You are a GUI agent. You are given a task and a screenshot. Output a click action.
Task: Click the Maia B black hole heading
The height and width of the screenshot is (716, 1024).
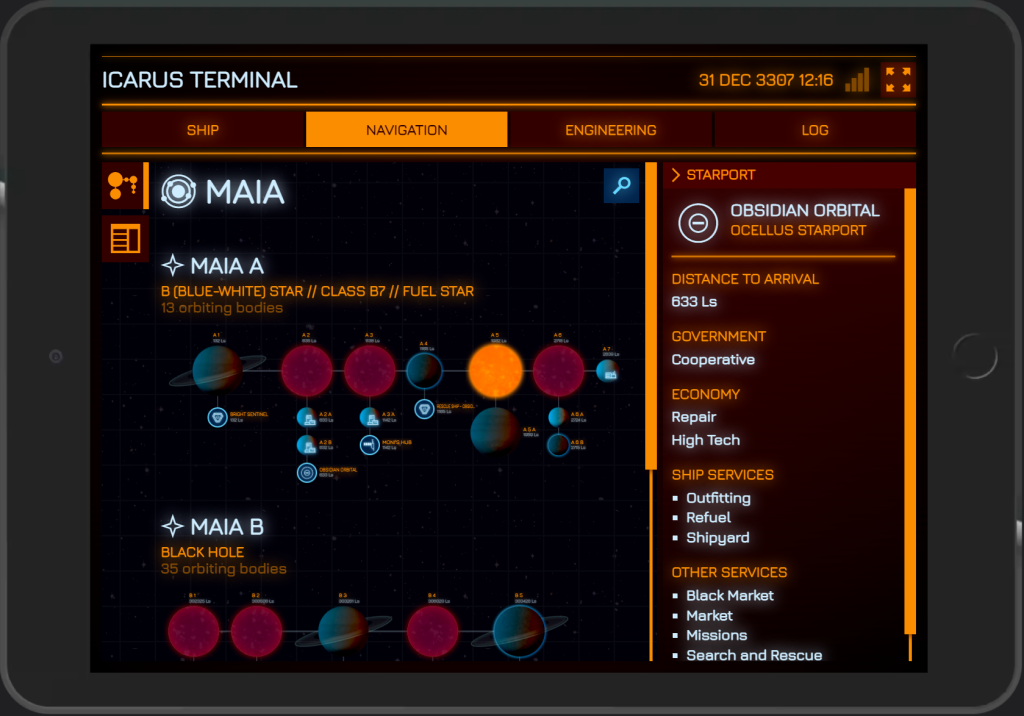click(x=227, y=527)
